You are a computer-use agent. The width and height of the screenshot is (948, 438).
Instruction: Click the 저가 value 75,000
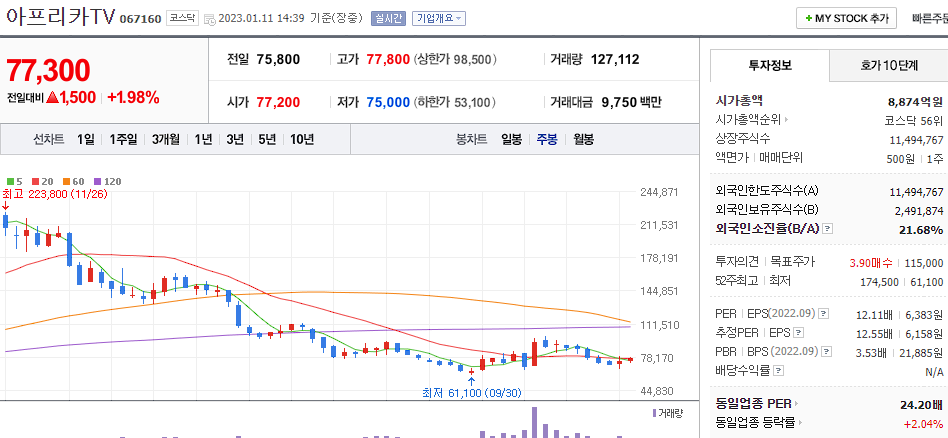click(x=388, y=102)
